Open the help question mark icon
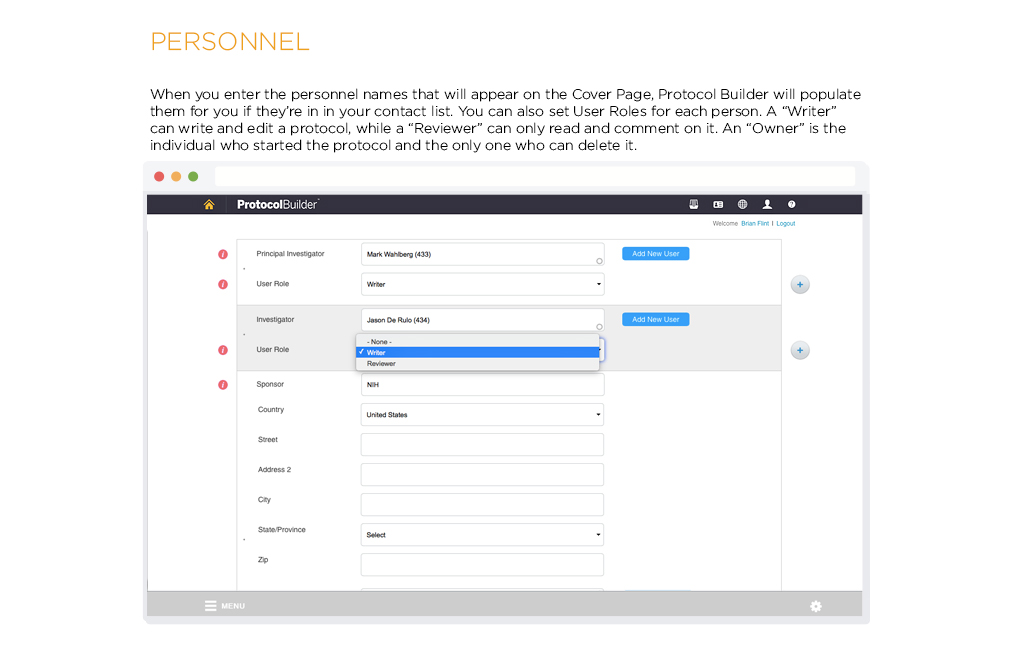 792,205
